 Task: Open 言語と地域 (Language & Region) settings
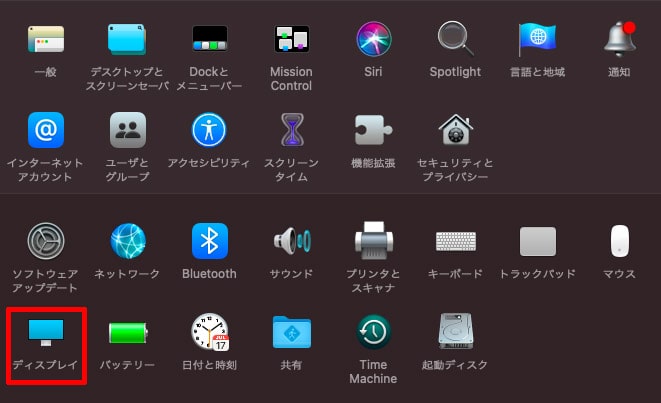tap(537, 40)
